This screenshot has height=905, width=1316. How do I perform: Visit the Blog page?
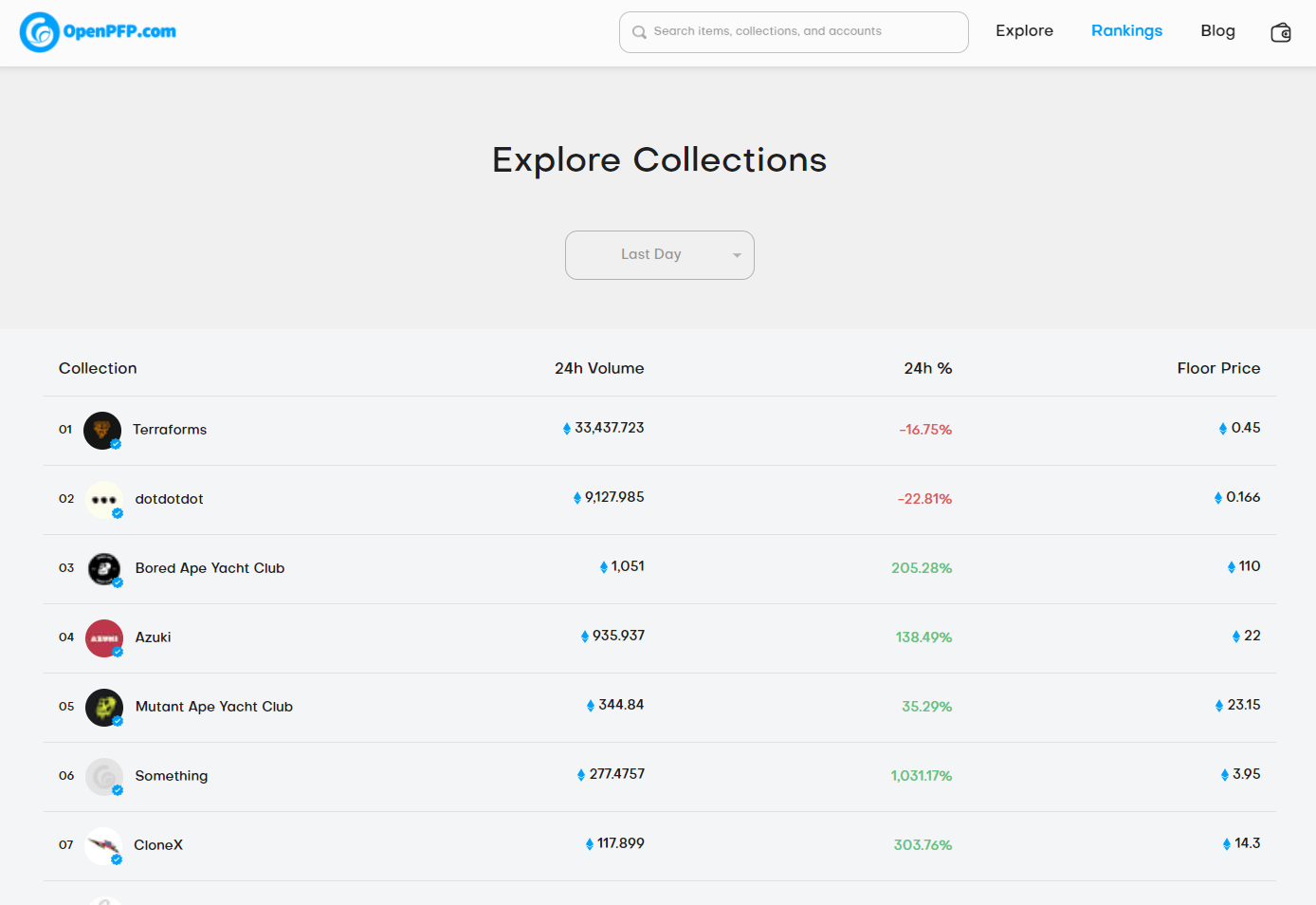(x=1217, y=31)
